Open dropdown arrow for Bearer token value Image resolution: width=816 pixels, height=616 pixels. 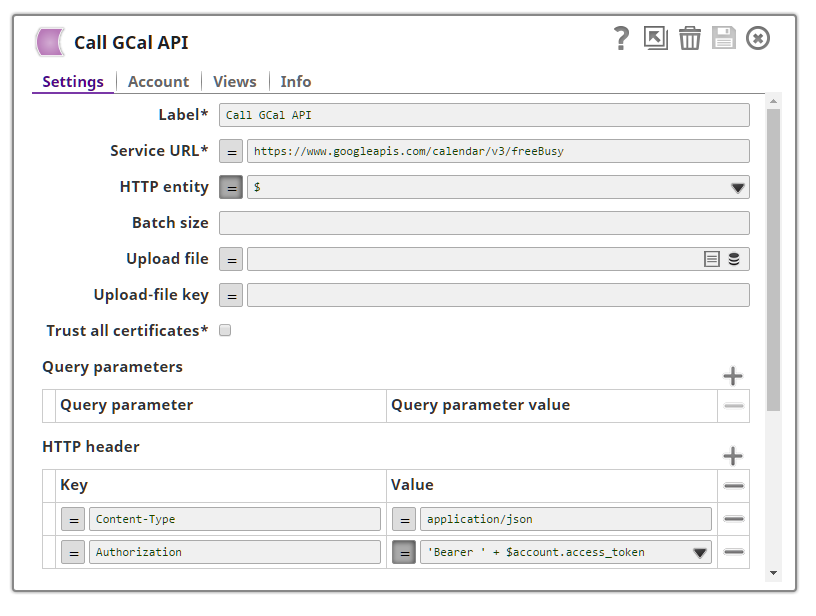click(700, 553)
